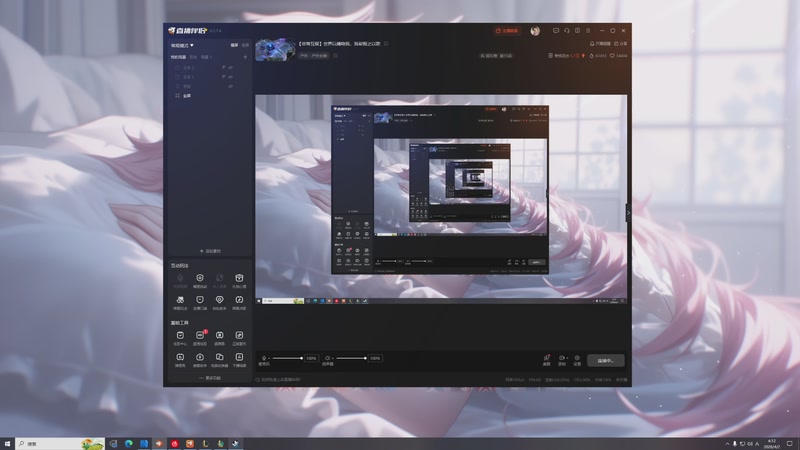
Task: Edit the live room title icon
Action: [386, 44]
